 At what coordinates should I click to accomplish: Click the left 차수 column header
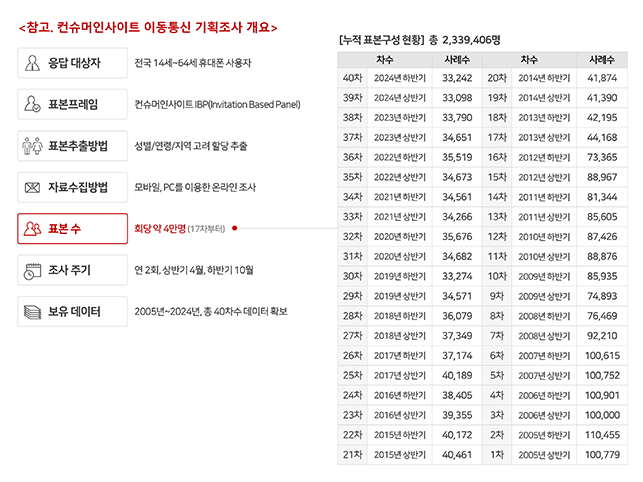coord(385,60)
